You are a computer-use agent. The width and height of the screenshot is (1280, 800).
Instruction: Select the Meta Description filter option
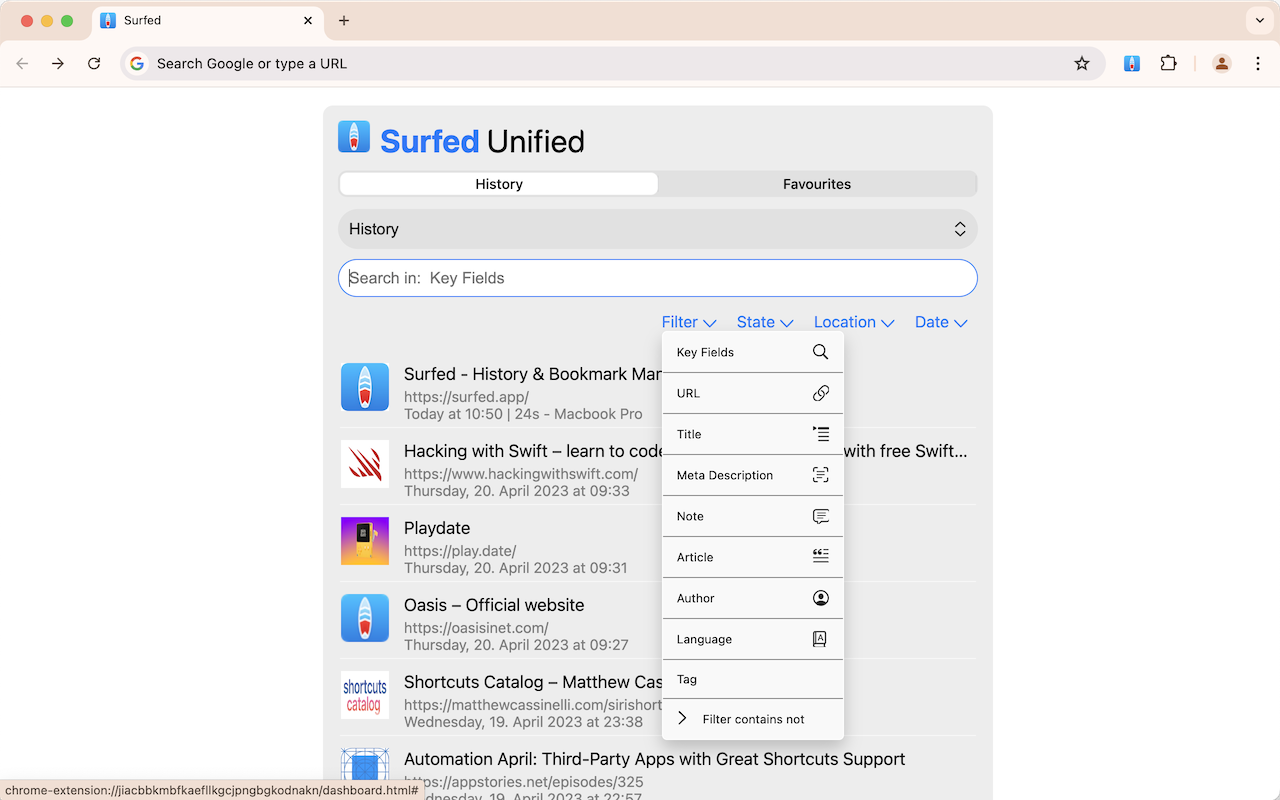coord(753,475)
